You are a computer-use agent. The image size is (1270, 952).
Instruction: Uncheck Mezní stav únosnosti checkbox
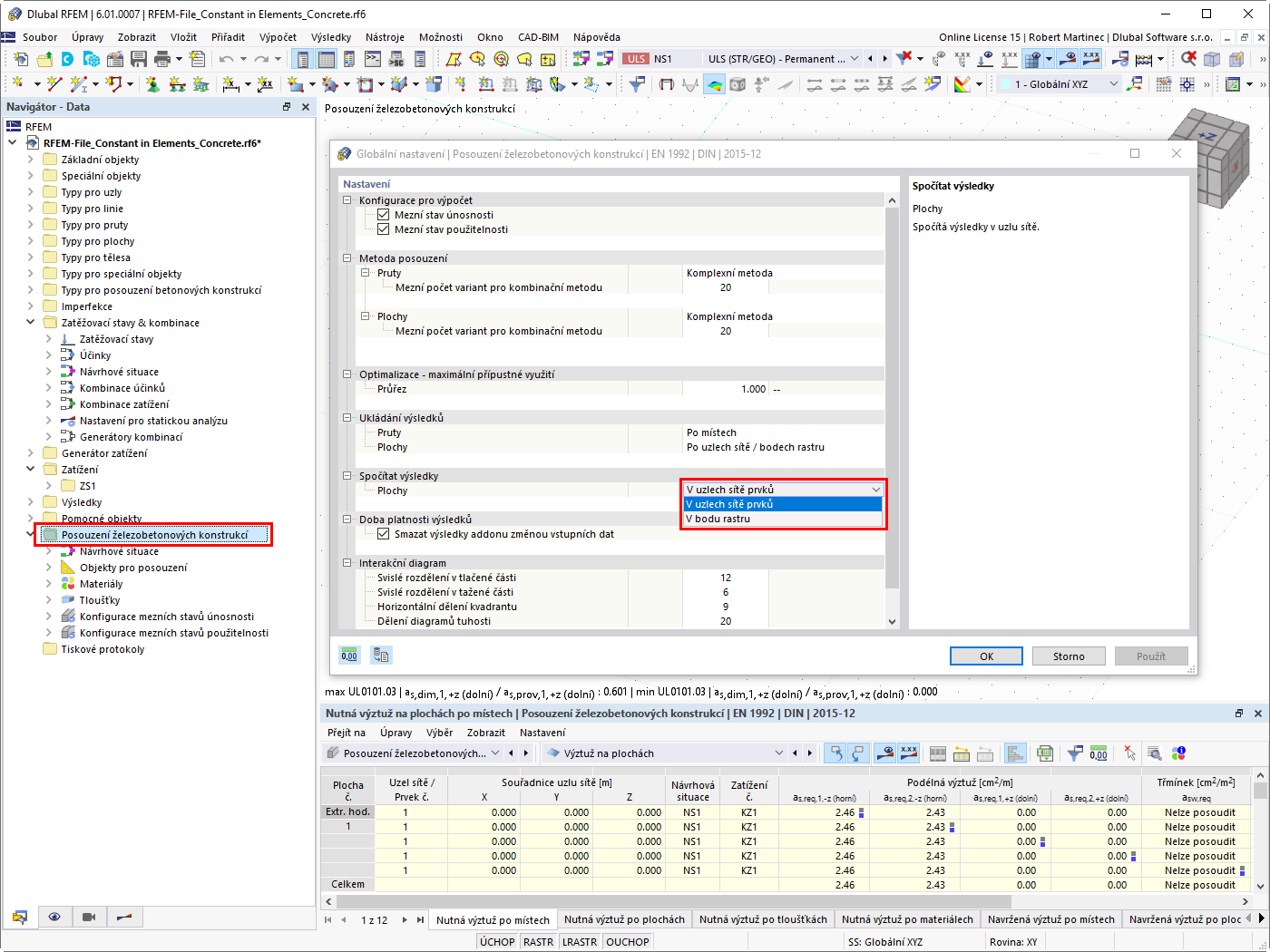pyautogui.click(x=383, y=215)
